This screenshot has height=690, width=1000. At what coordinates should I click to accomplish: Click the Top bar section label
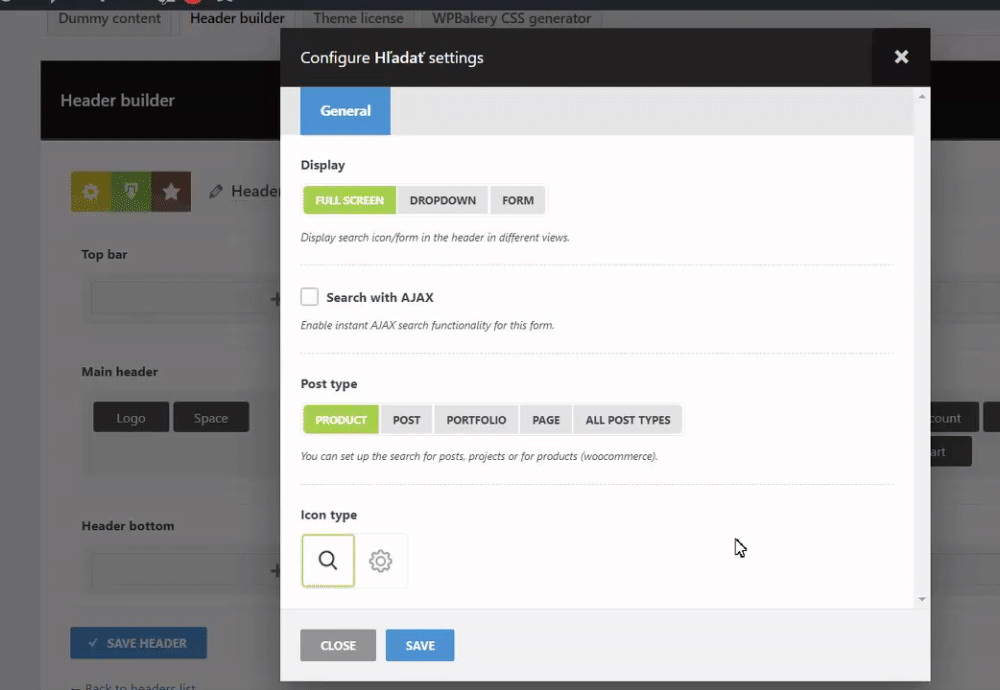coord(104,254)
